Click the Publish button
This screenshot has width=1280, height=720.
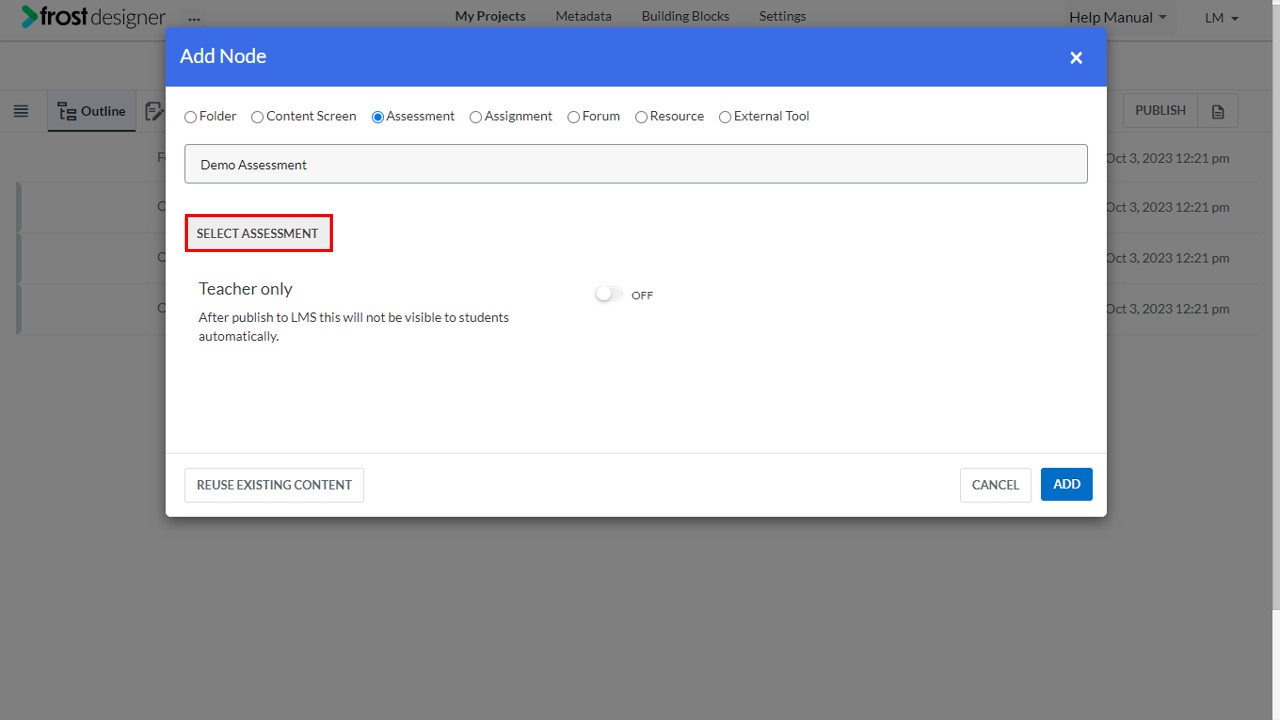coord(1160,111)
